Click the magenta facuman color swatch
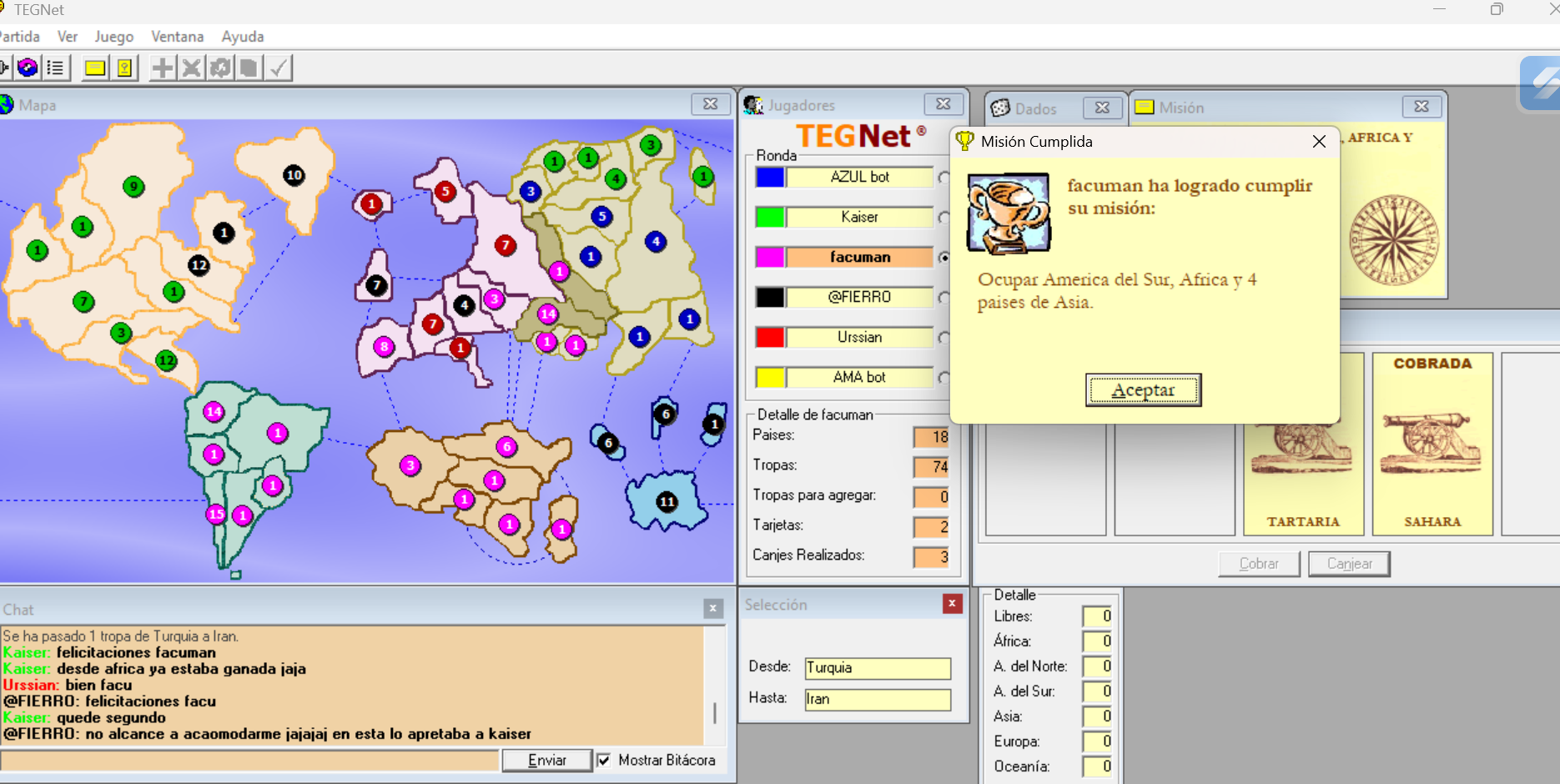Screen dimensions: 1560x784 pyautogui.click(x=769, y=257)
